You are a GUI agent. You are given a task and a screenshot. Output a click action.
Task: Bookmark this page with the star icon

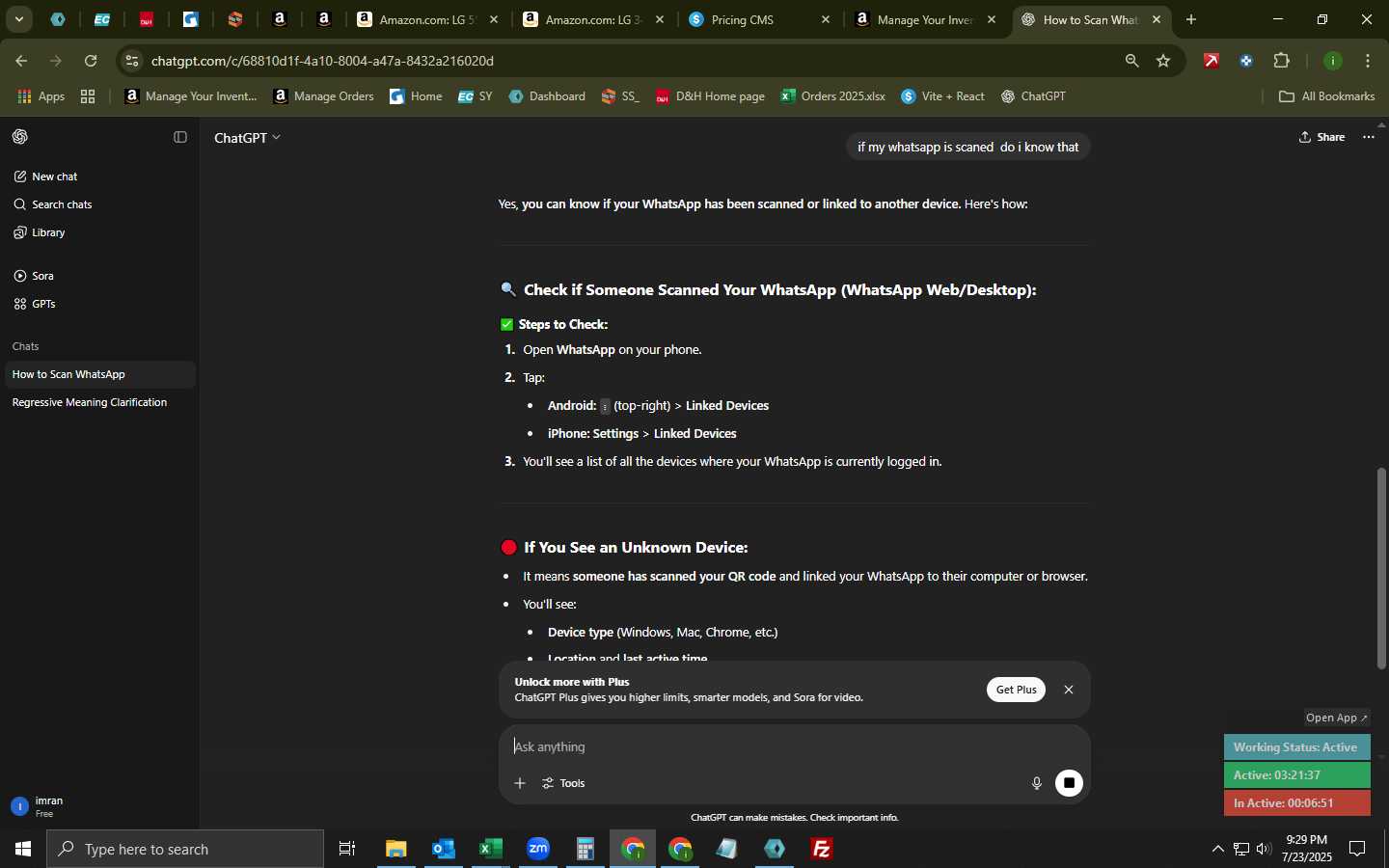[x=1163, y=61]
